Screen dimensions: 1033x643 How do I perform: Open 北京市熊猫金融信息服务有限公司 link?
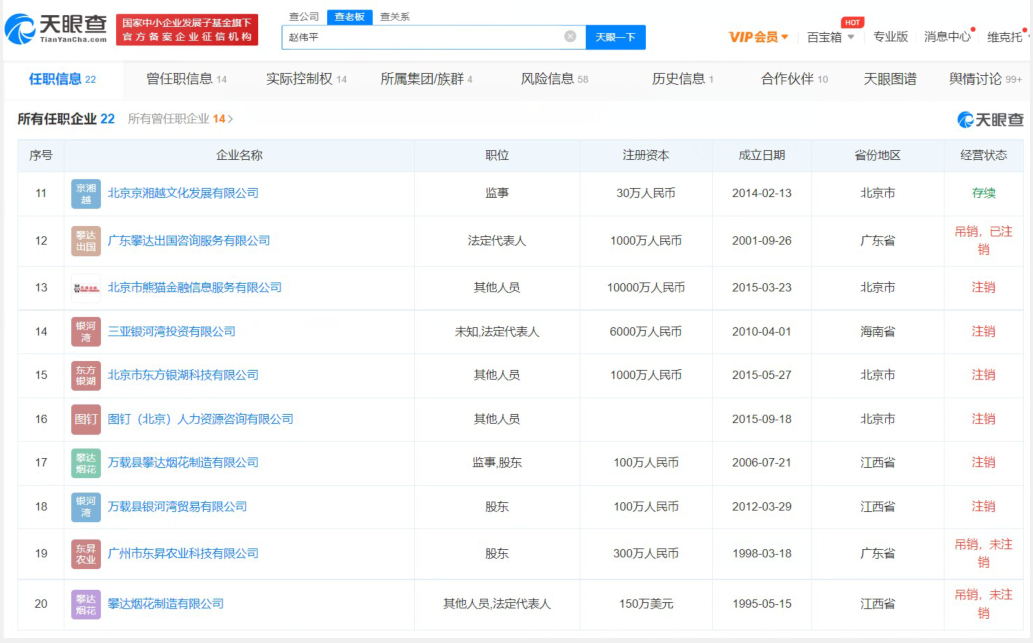click(x=195, y=287)
